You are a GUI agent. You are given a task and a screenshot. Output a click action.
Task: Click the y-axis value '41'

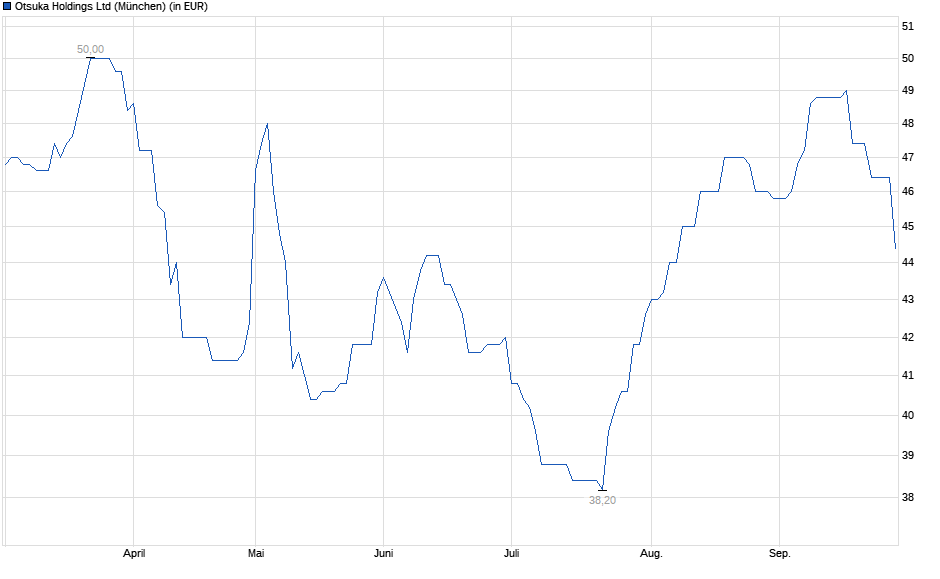point(908,375)
